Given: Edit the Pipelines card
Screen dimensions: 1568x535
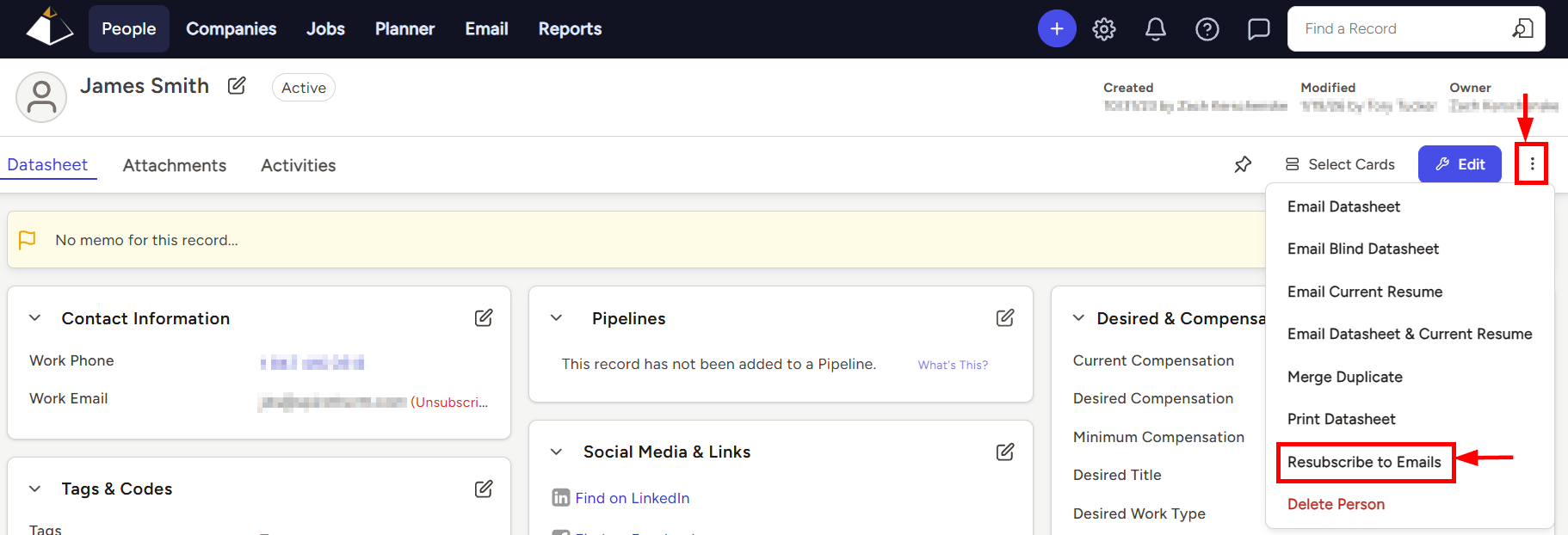Looking at the screenshot, I should (1005, 318).
